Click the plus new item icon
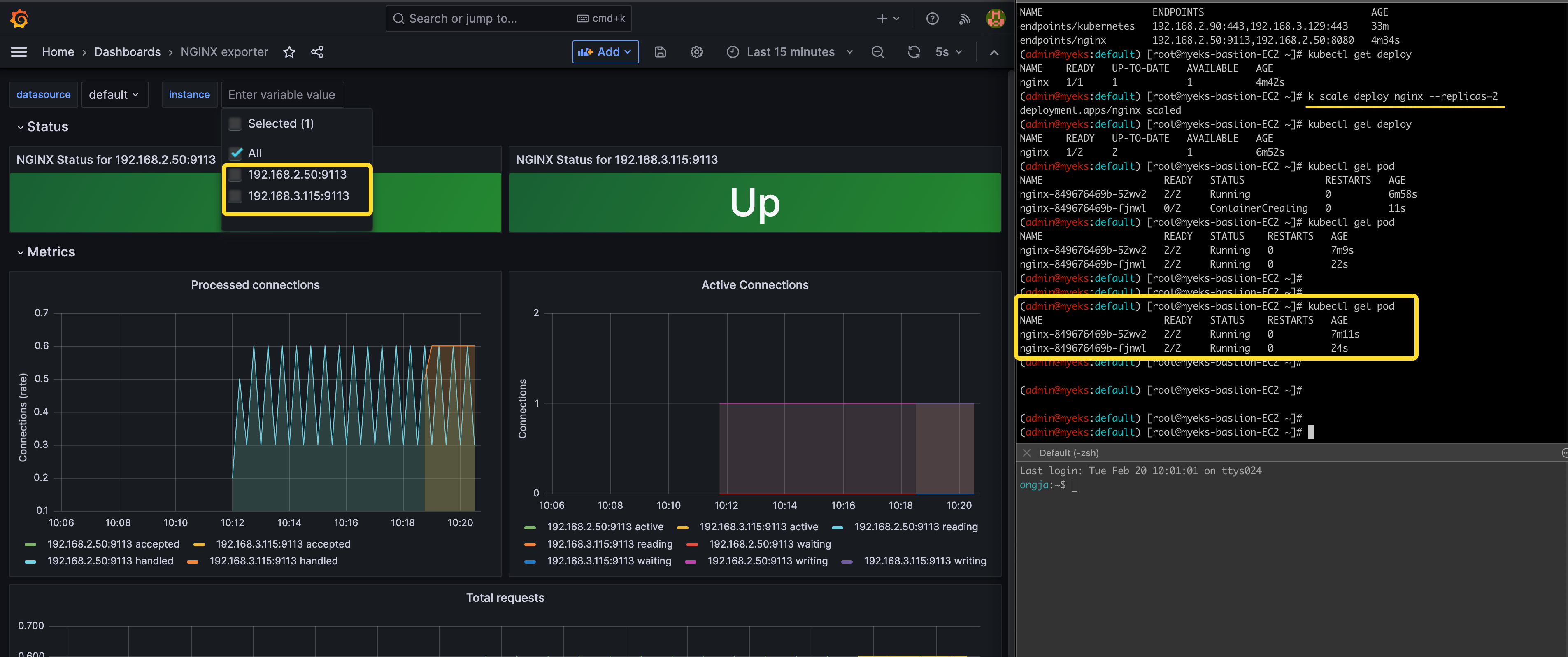This screenshot has height=657, width=1568. tap(887, 19)
